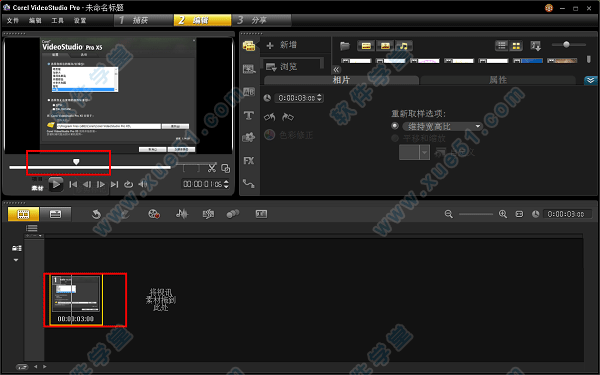The height and width of the screenshot is (375, 600).
Task: Open the Transition library icon
Action: click(249, 92)
